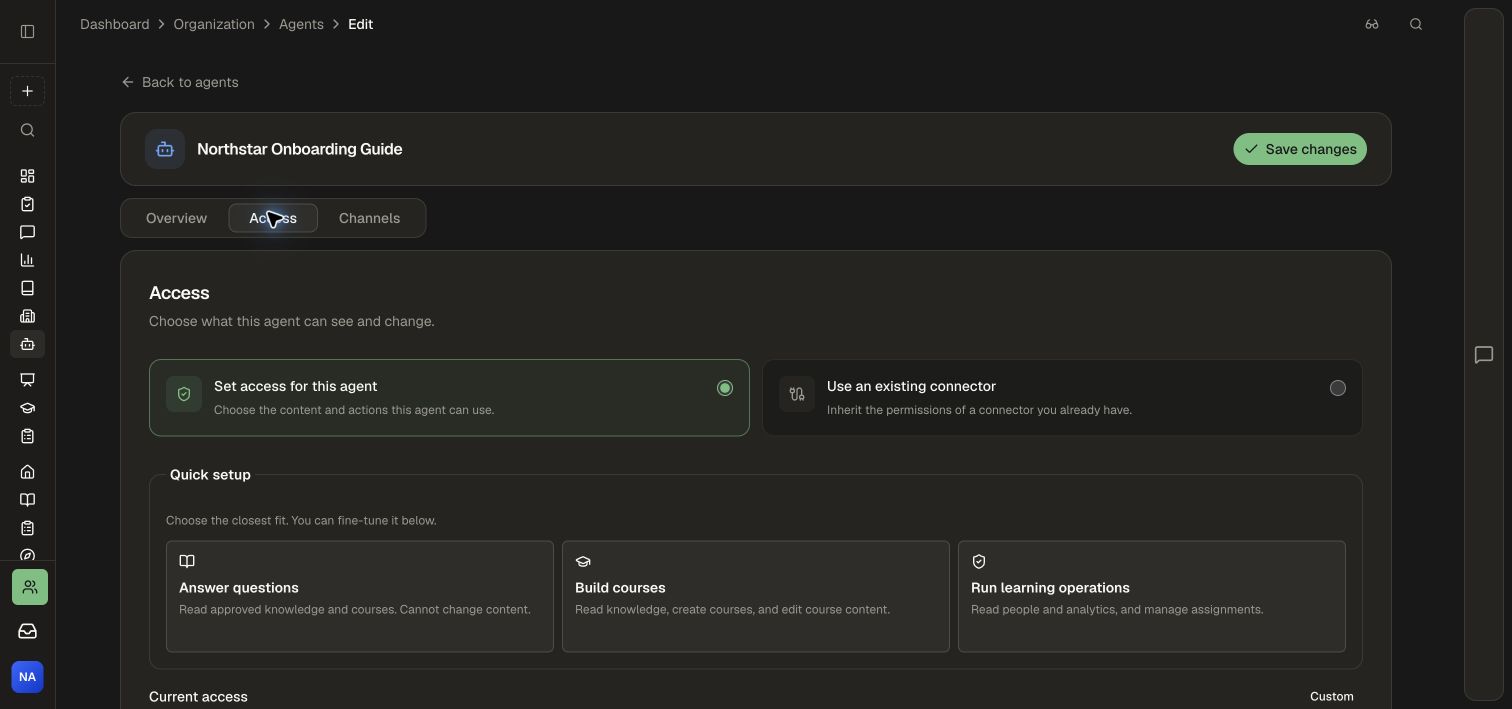Click Back to agents link
The width and height of the screenshot is (1512, 709).
[x=180, y=82]
